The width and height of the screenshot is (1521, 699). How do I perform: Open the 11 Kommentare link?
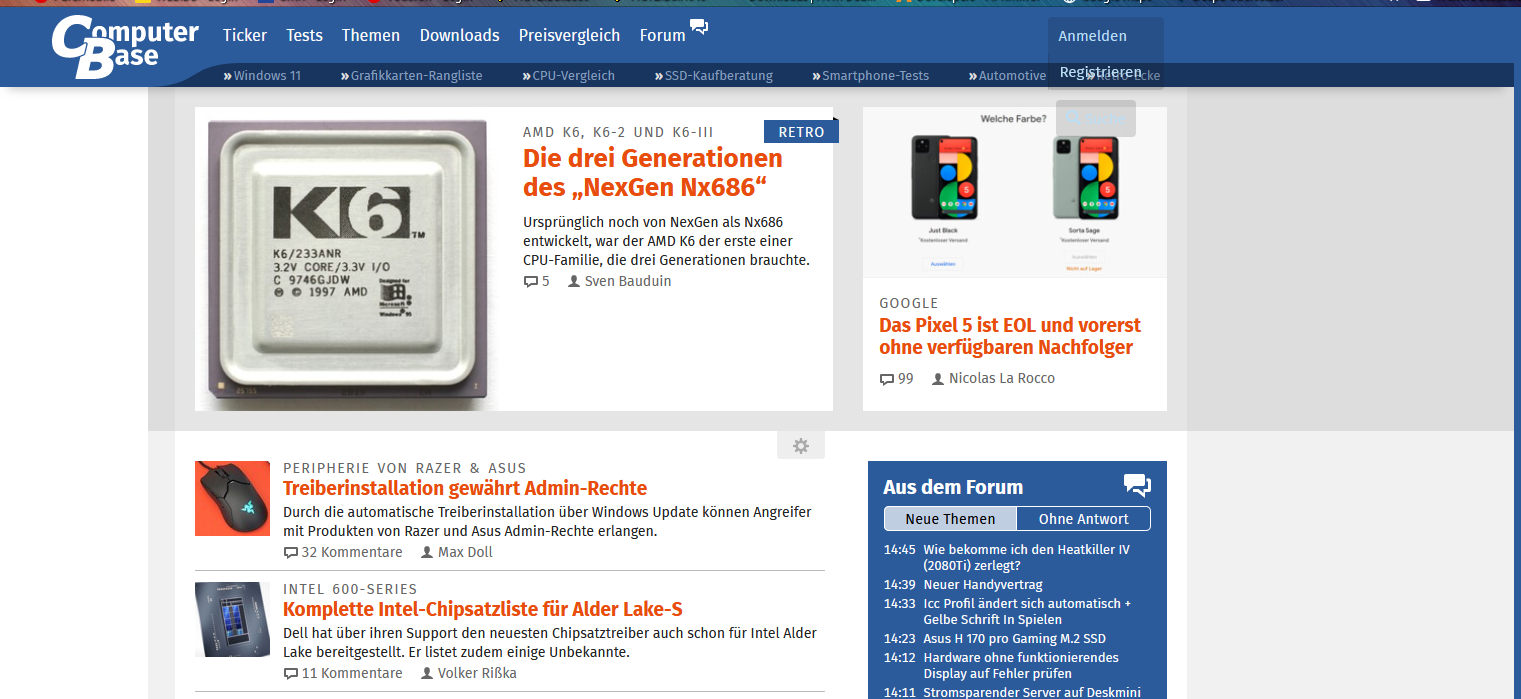click(x=343, y=674)
